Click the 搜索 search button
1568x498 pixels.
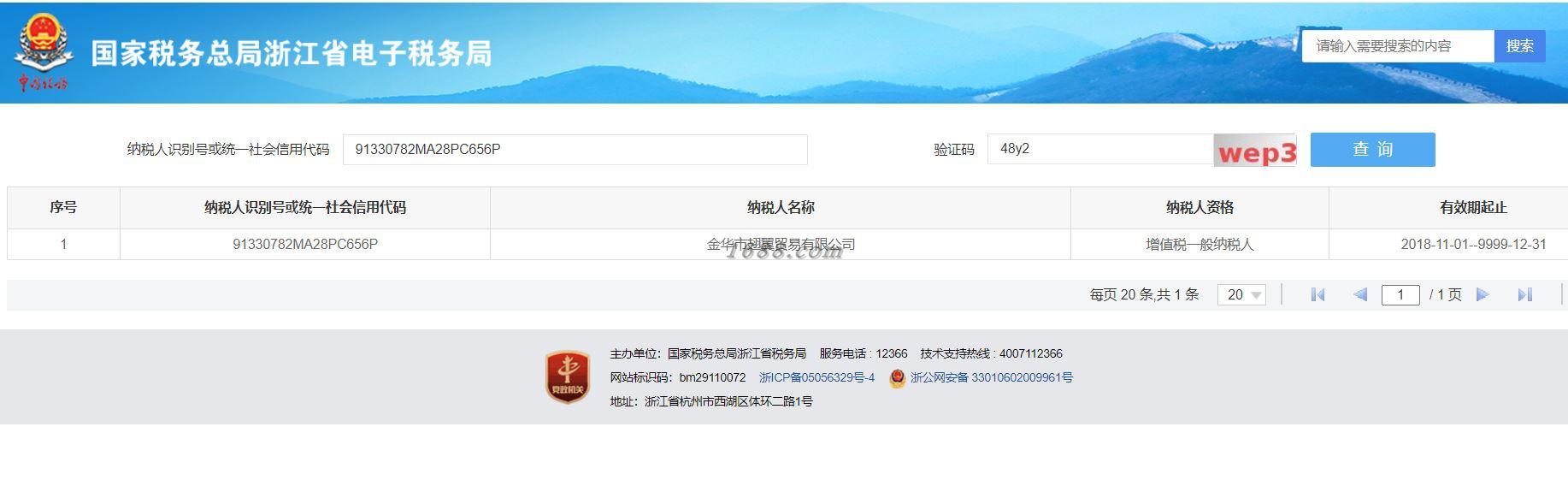[x=1519, y=46]
